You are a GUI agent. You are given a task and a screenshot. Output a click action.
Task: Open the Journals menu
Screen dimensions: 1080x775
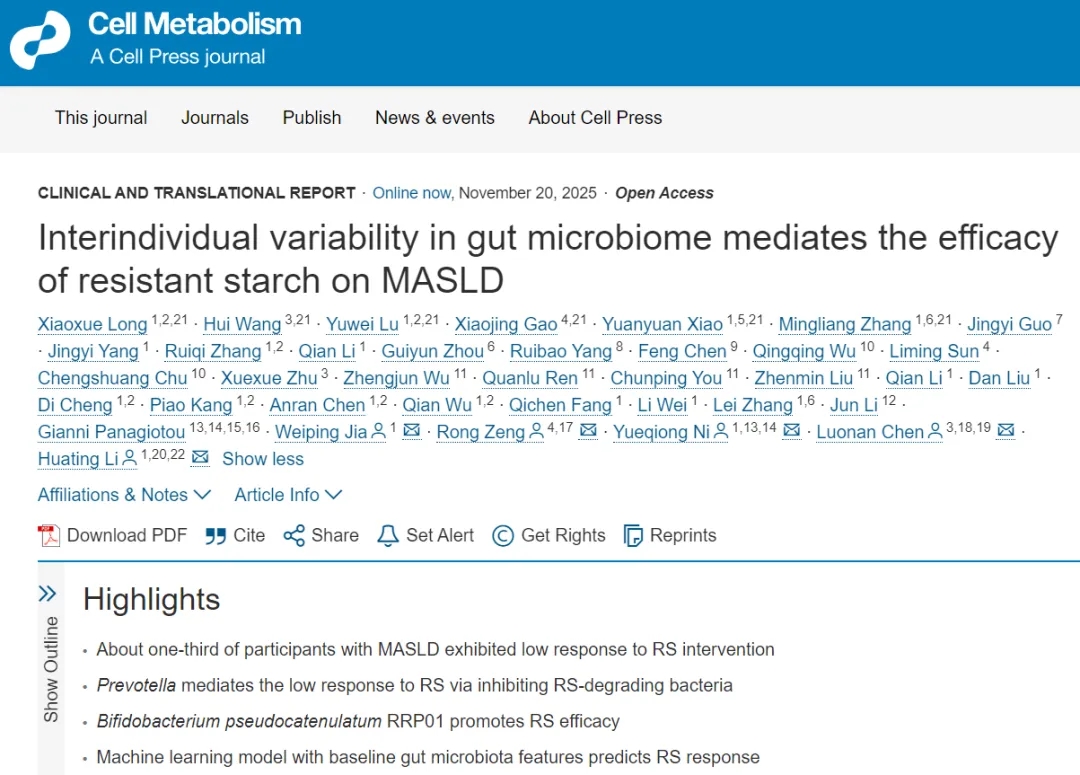tap(214, 118)
